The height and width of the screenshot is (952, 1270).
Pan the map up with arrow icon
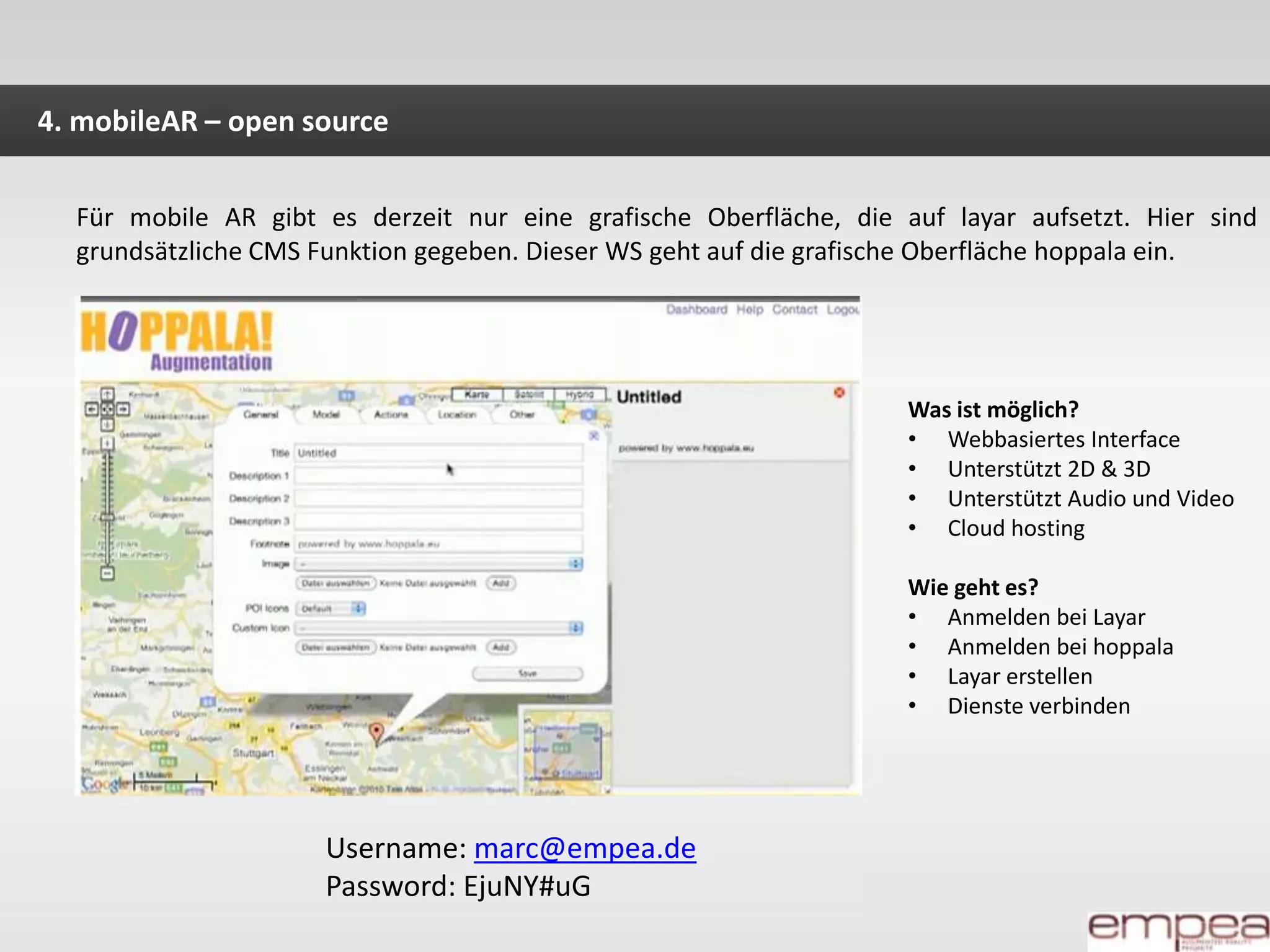point(107,394)
